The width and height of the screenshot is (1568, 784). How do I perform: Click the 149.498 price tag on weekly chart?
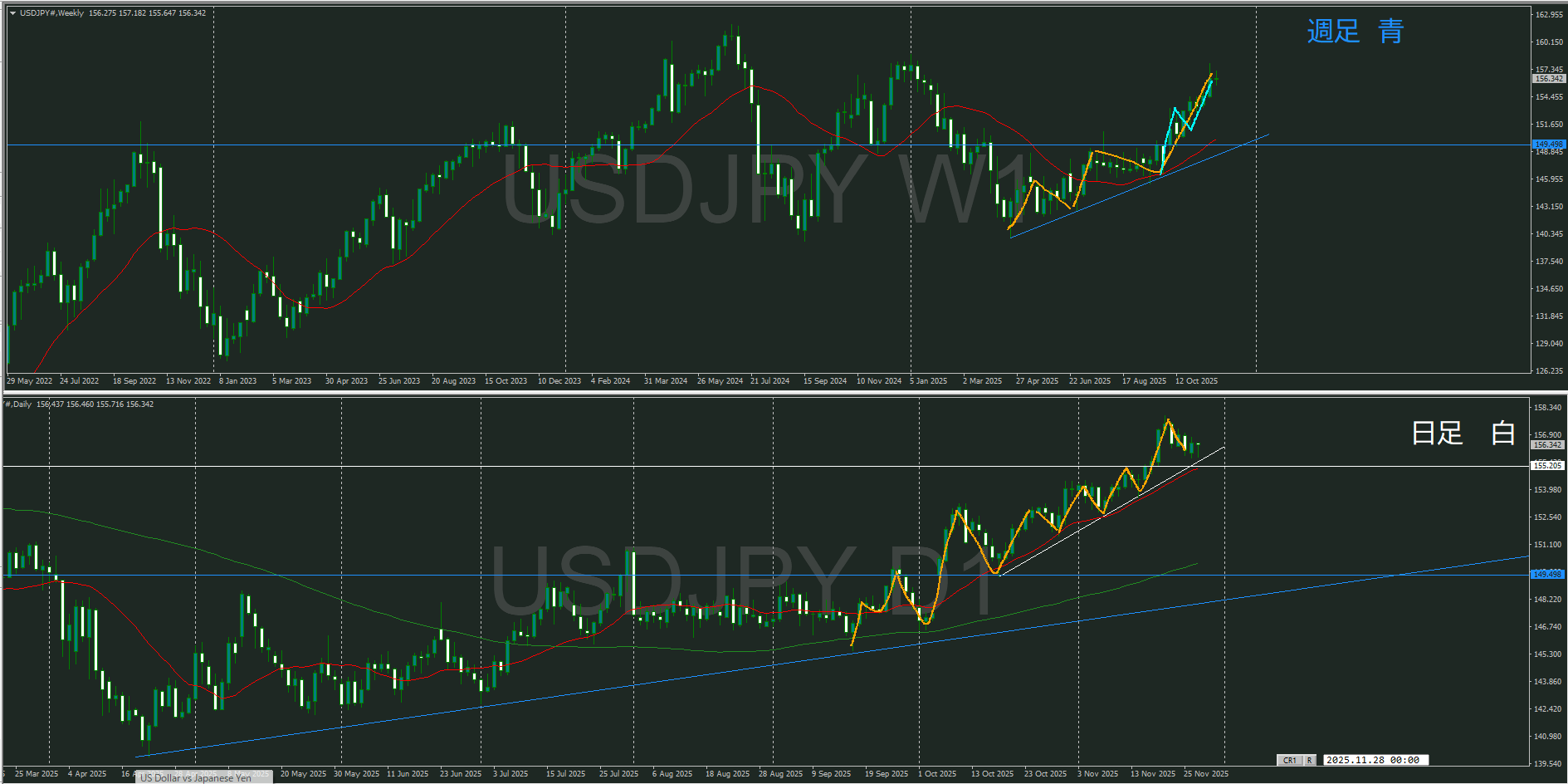1548,145
